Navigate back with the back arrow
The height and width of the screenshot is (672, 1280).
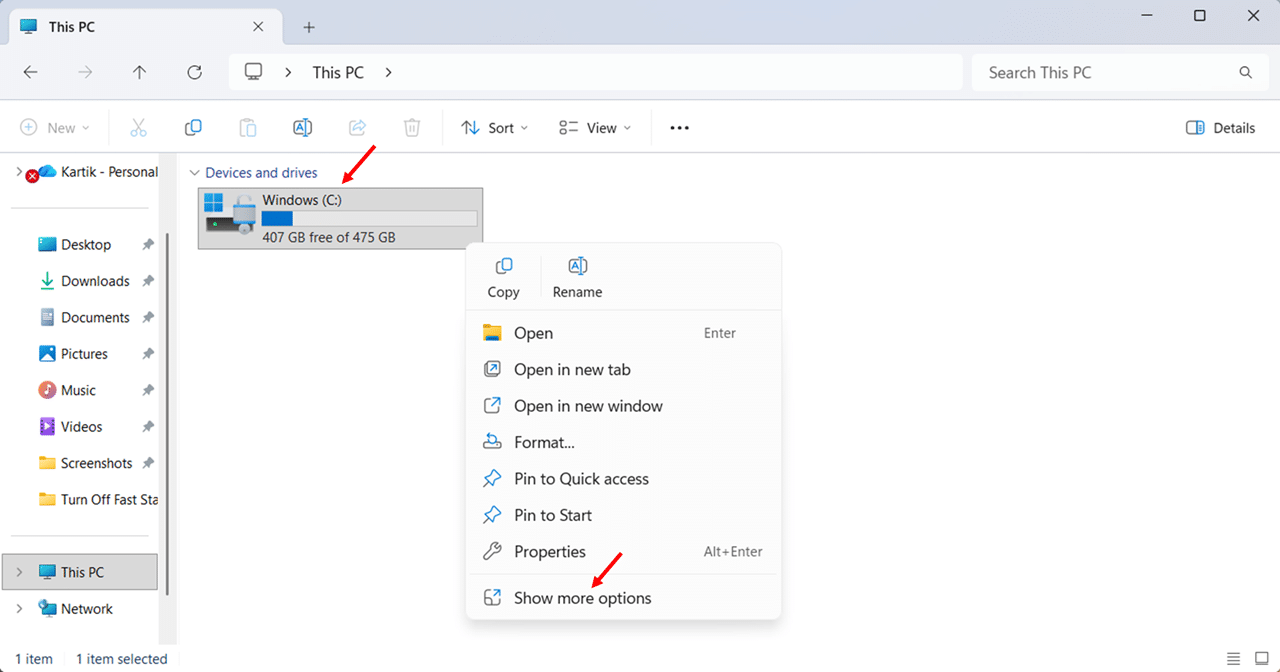[x=31, y=72]
